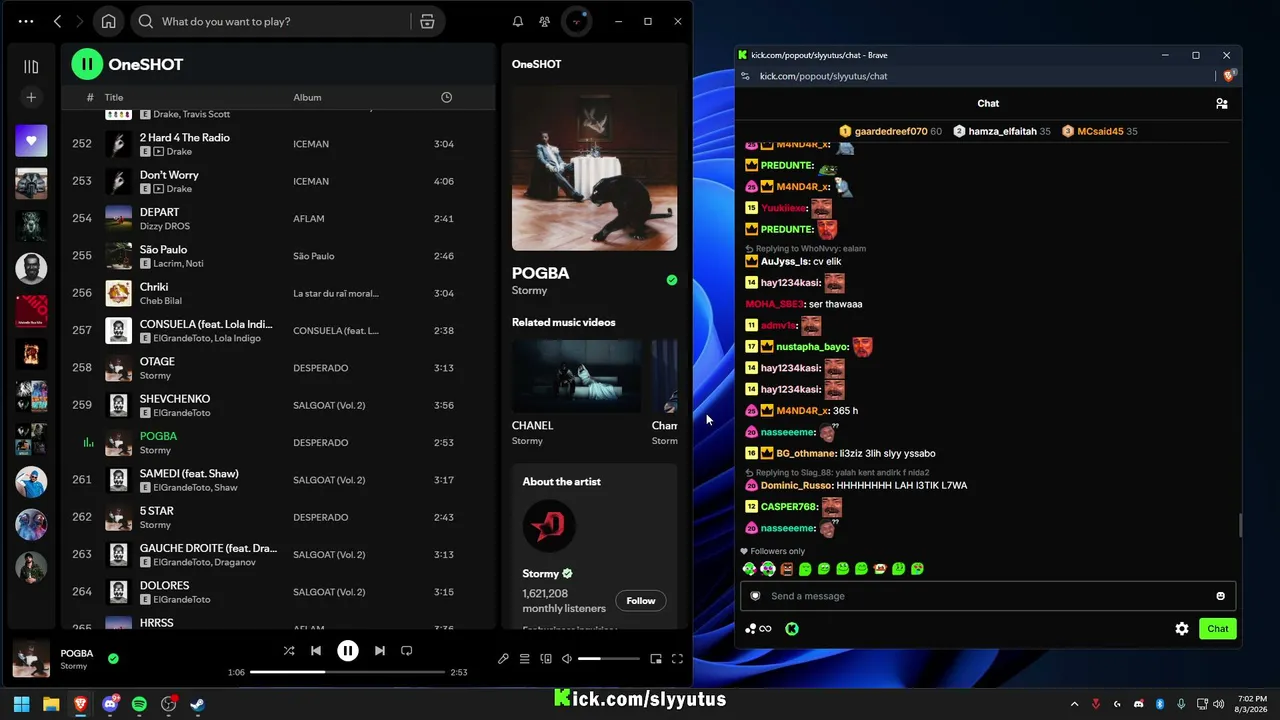
Task: Open the Browse icon in Spotify search bar
Action: (x=427, y=21)
